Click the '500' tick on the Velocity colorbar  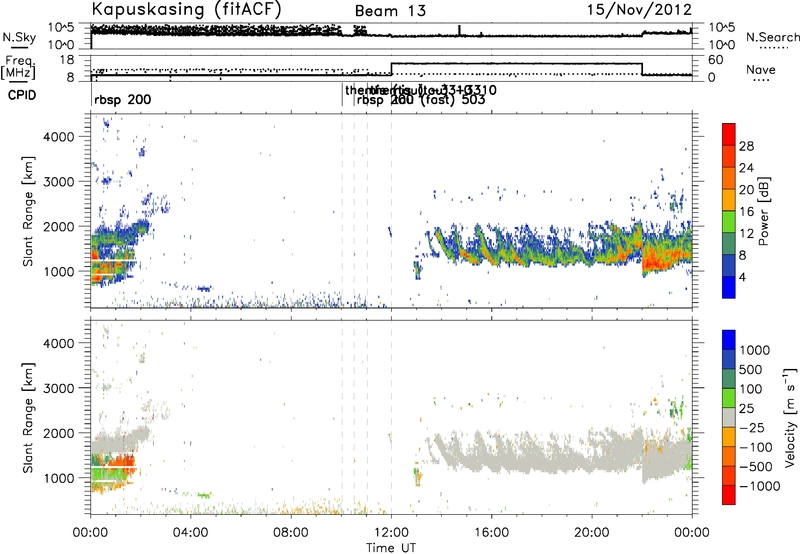[x=751, y=369]
